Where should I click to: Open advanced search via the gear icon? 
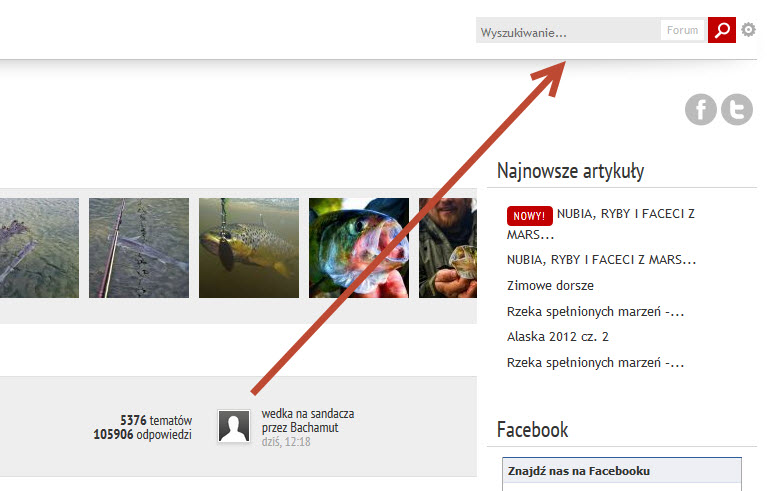pos(749,31)
